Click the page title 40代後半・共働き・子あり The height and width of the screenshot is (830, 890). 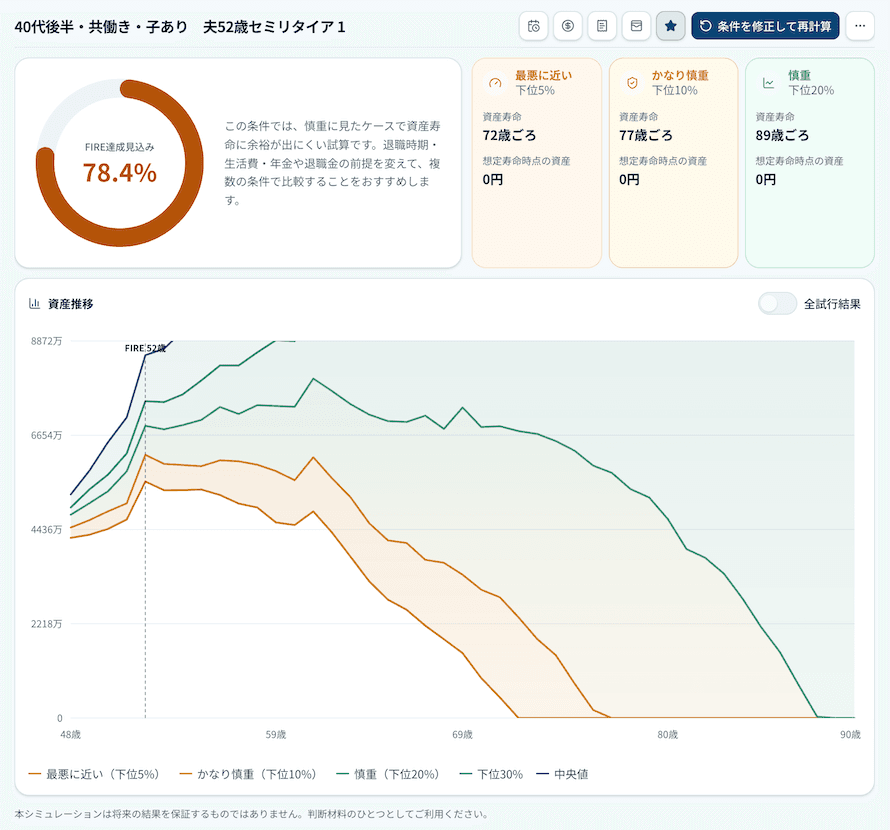pos(101,27)
